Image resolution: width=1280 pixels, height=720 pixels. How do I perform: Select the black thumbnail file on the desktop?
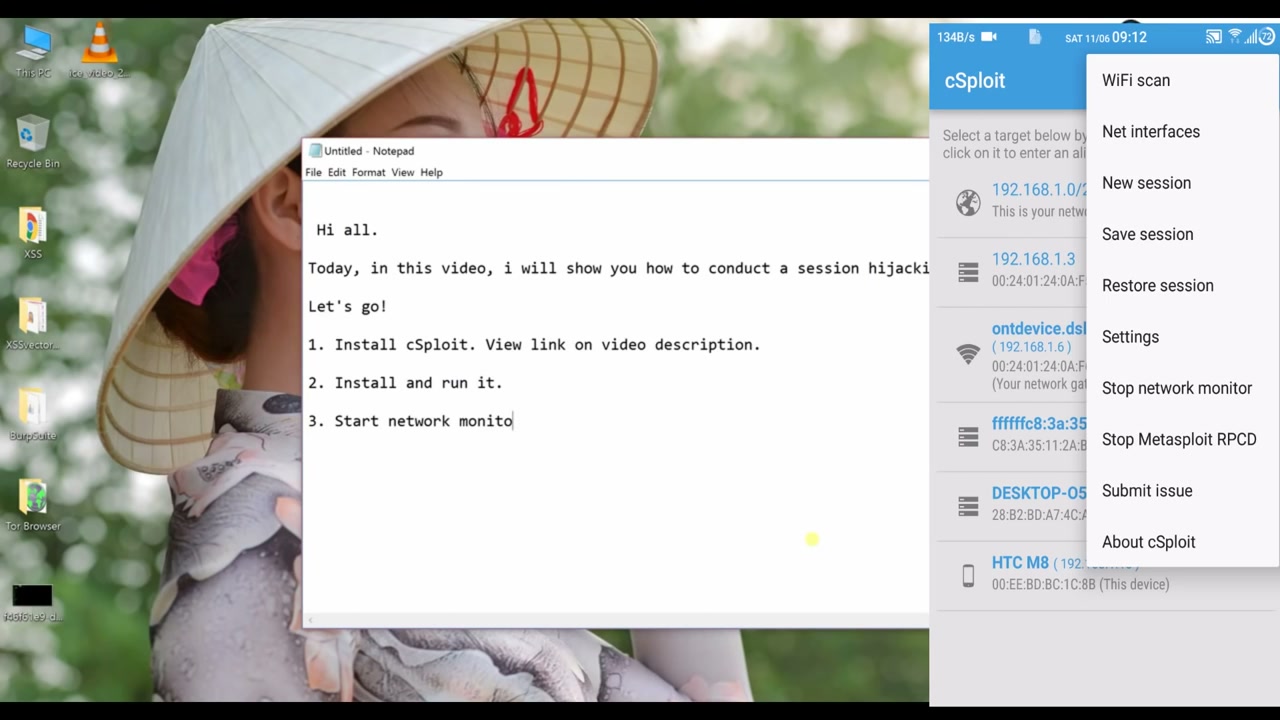click(33, 601)
